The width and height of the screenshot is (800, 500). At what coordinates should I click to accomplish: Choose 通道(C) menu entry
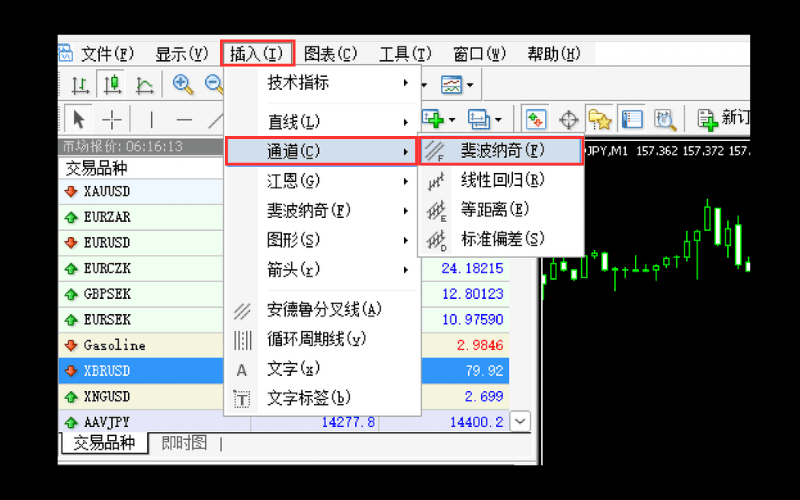[322, 152]
